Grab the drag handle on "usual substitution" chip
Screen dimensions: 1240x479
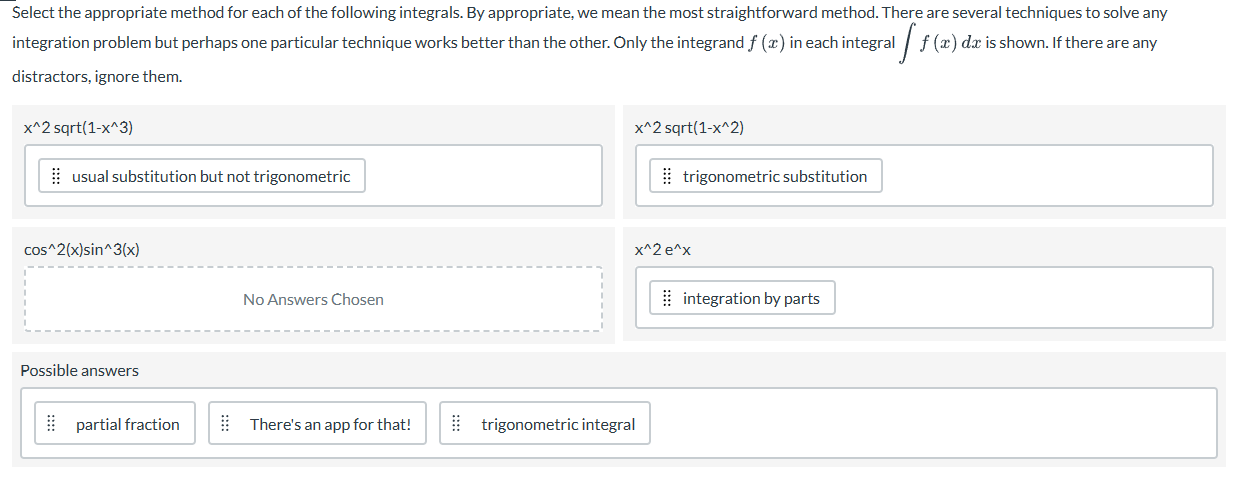(56, 177)
